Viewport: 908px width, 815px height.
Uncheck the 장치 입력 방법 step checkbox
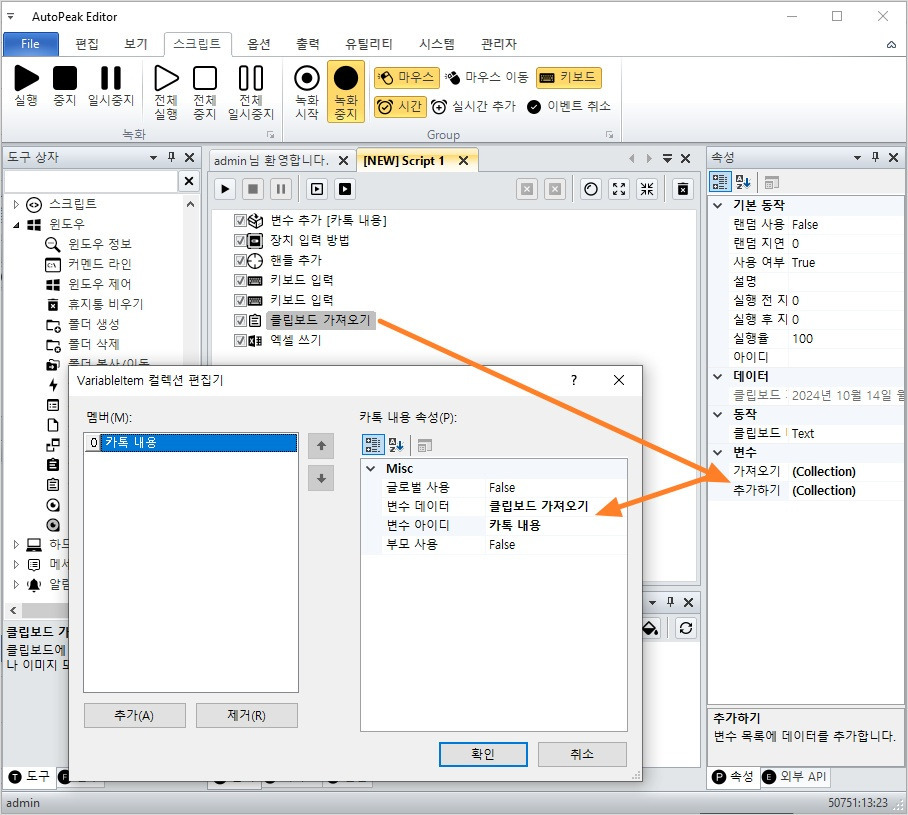click(240, 240)
